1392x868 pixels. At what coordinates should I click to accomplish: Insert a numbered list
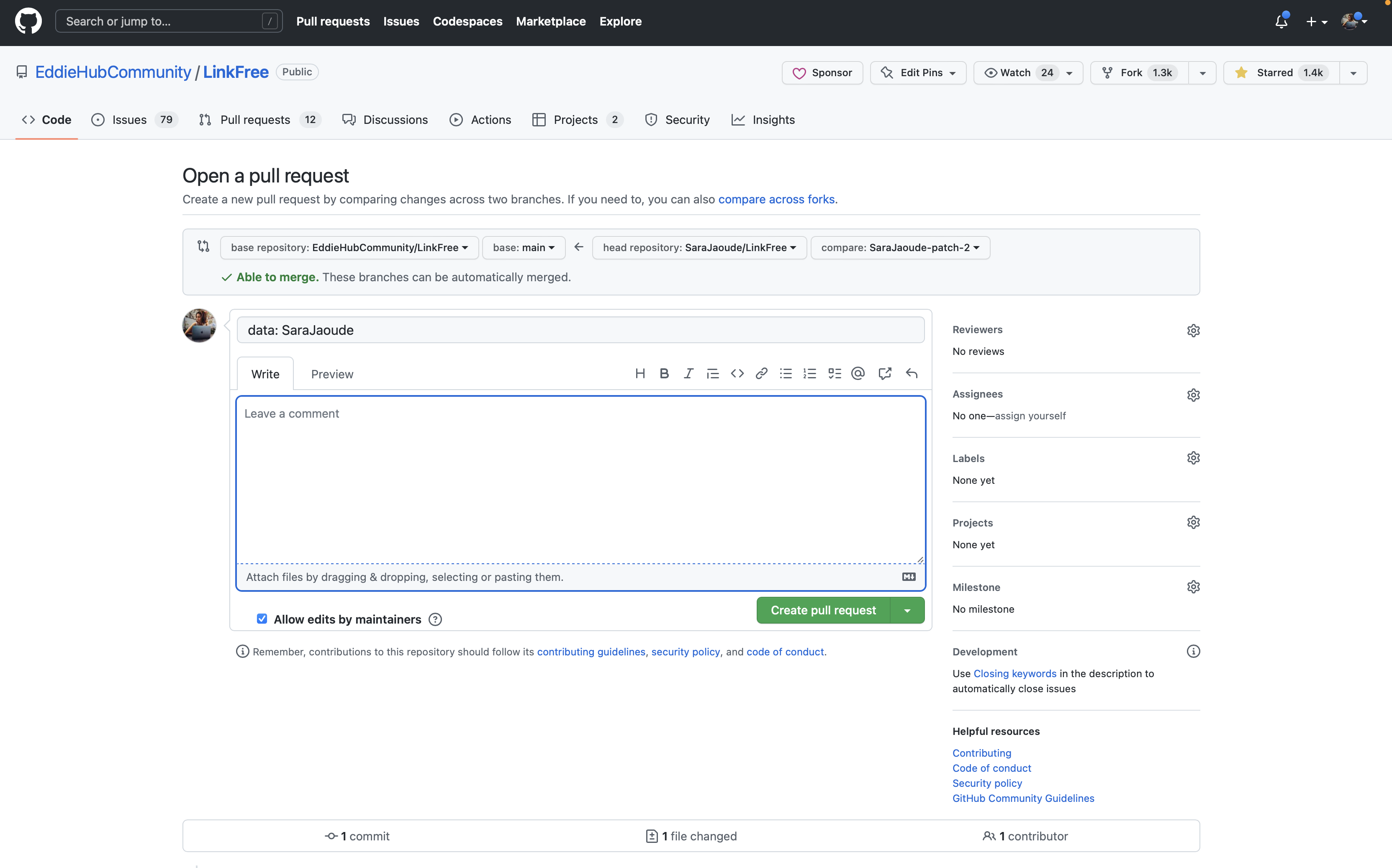click(x=810, y=374)
